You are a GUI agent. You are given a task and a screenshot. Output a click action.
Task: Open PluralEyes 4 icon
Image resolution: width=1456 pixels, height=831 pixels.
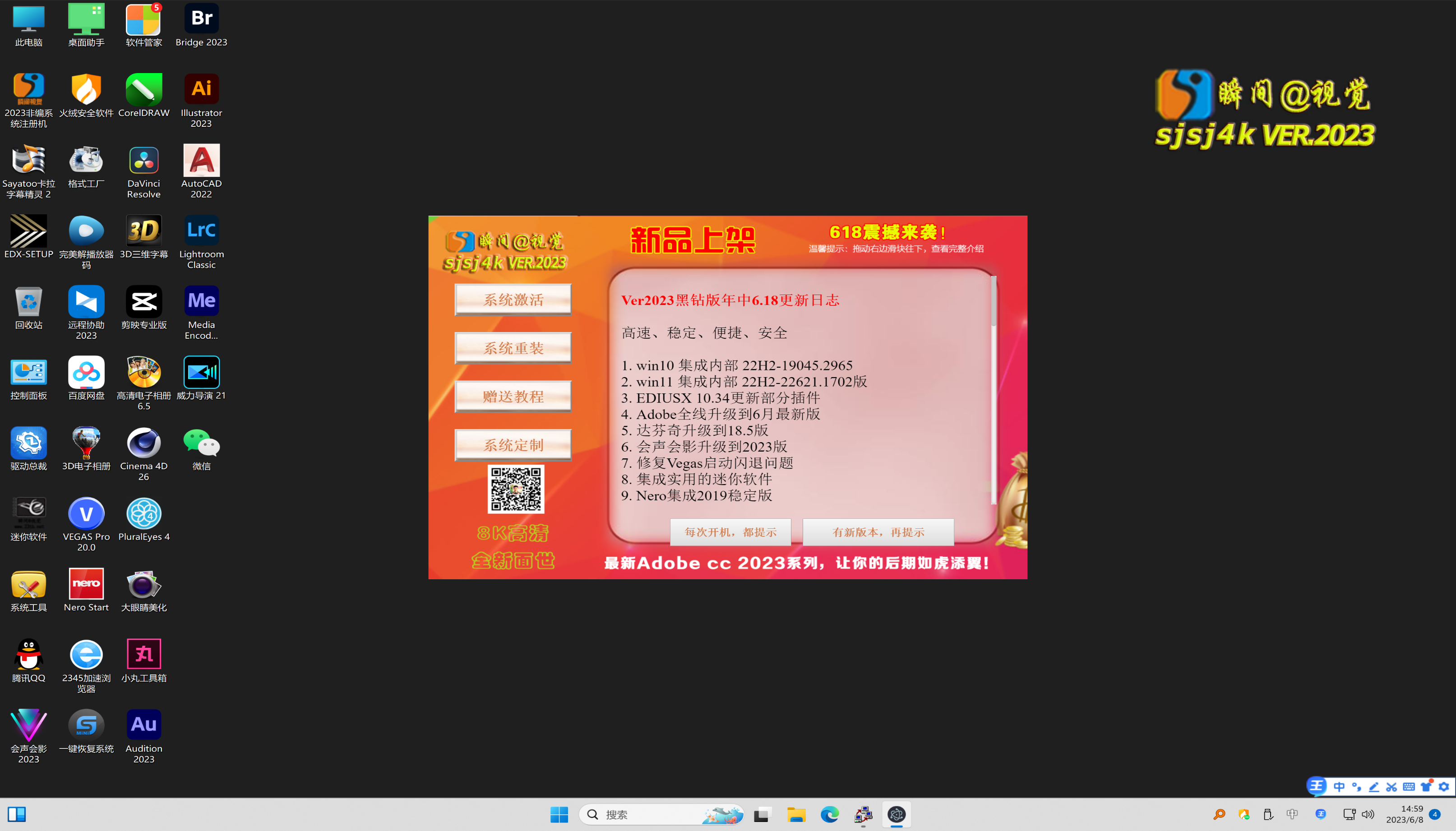[144, 519]
